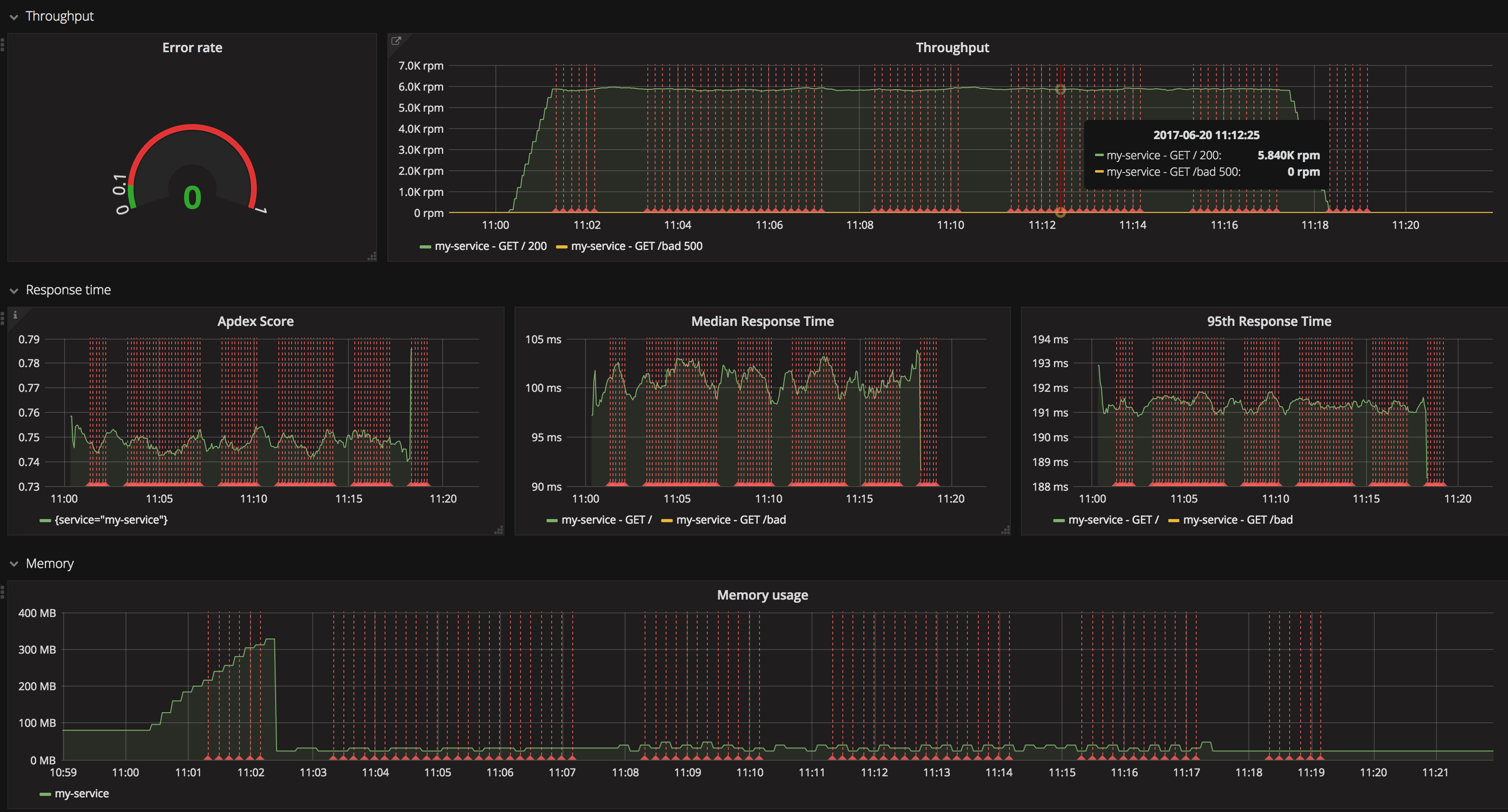Toggle 'my-service - GET /bad' in Median Response legend

pos(731,520)
